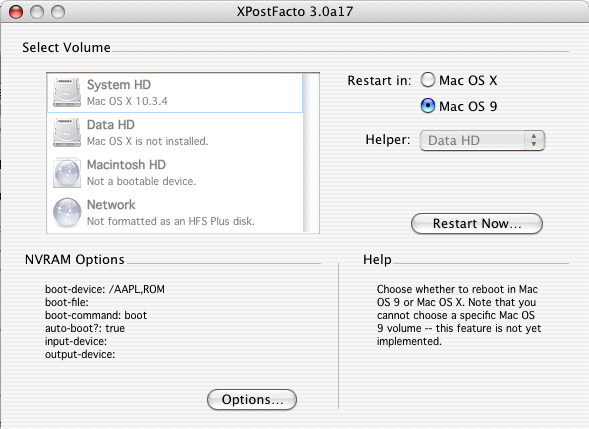The height and width of the screenshot is (429, 589).
Task: Click the Network globe icon
Action: tap(67, 212)
